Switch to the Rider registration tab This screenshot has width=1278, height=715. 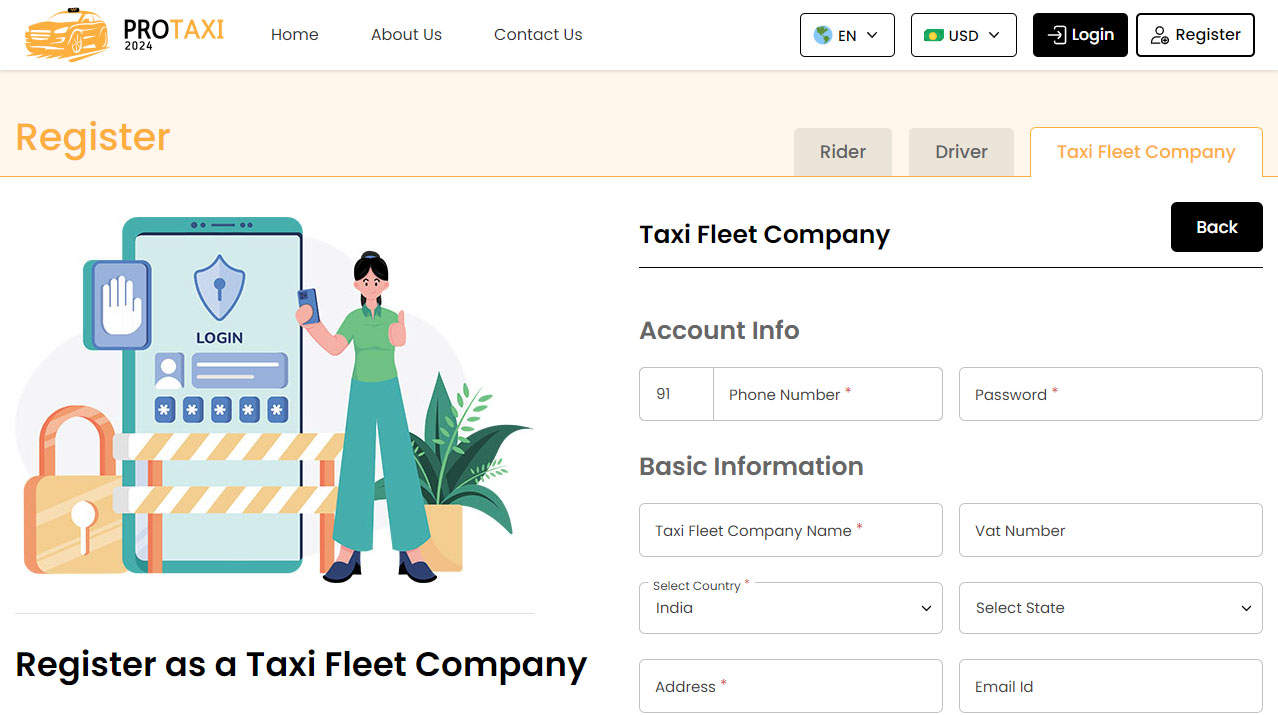pos(843,152)
